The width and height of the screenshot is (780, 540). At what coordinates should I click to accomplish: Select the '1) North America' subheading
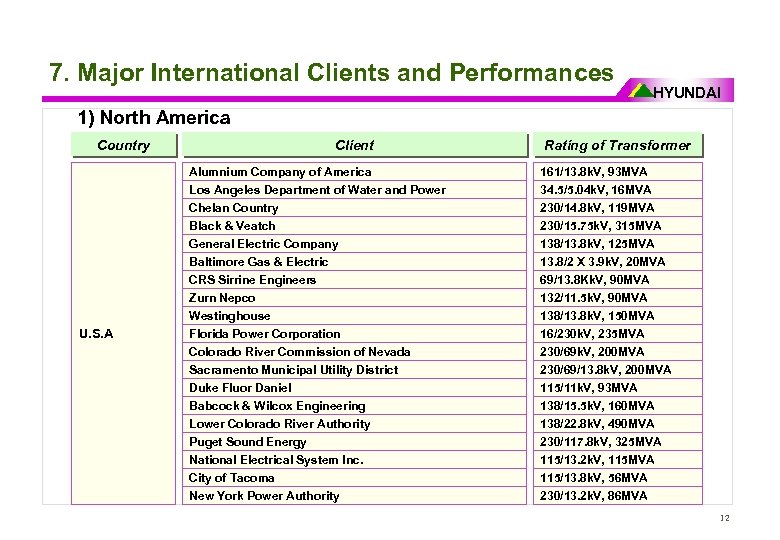[x=154, y=118]
